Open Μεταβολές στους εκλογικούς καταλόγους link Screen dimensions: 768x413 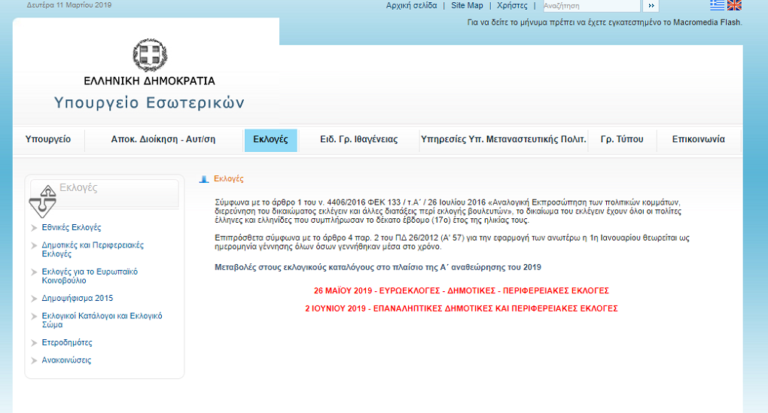pyautogui.click(x=378, y=267)
